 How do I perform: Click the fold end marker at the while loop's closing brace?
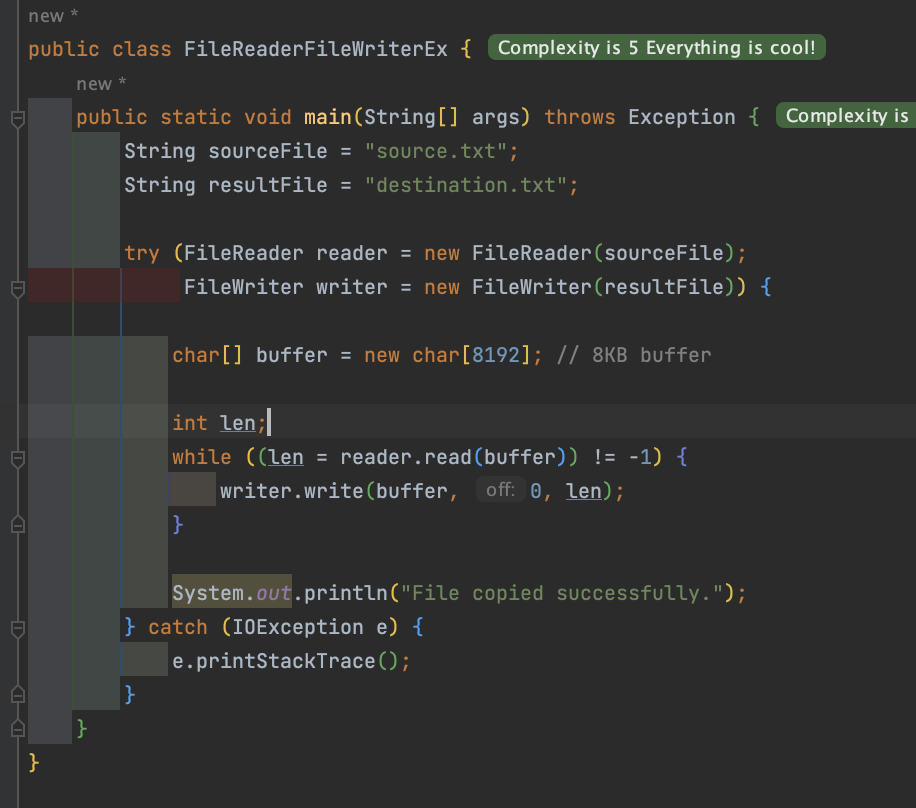(18, 525)
